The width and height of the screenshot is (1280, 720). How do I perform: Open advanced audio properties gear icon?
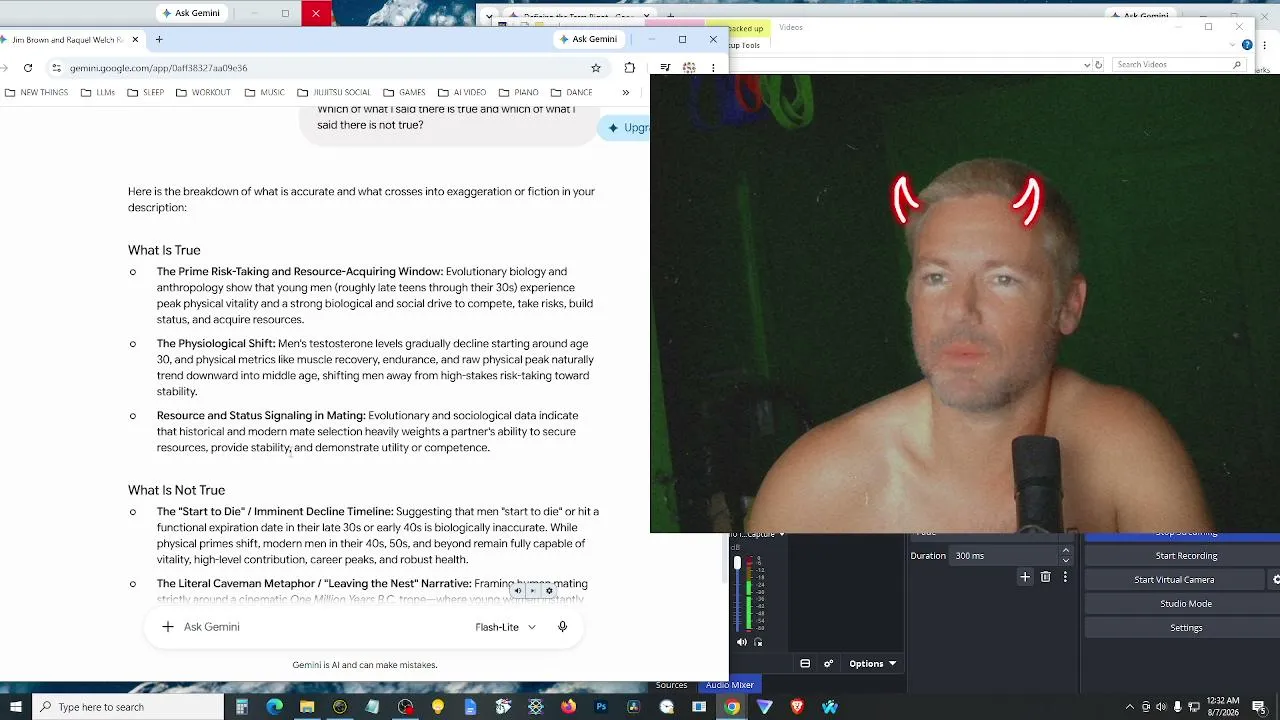[828, 664]
